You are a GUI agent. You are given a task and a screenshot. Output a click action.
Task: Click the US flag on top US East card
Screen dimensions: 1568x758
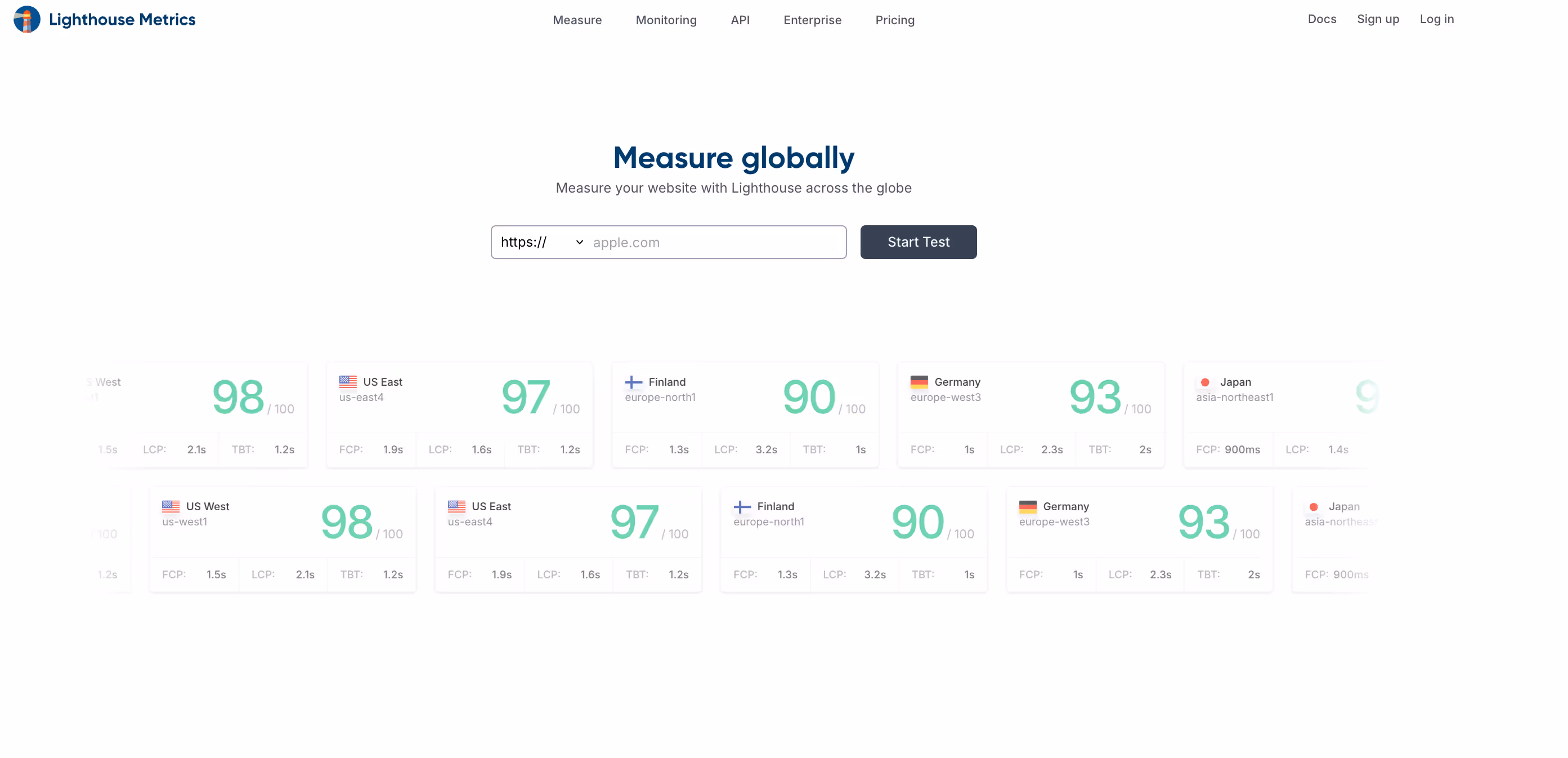point(348,382)
